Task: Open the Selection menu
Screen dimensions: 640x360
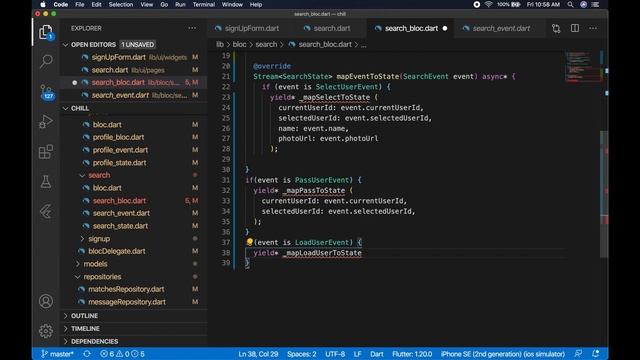Action: (120, 4)
